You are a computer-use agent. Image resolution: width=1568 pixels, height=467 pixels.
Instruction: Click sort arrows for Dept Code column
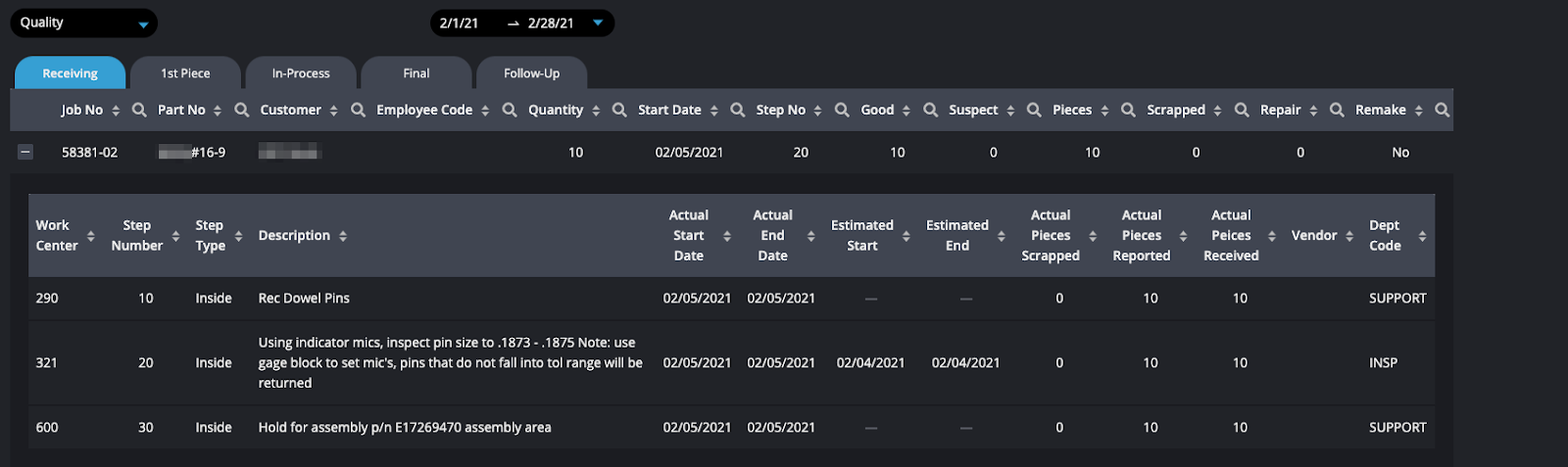1422,236
